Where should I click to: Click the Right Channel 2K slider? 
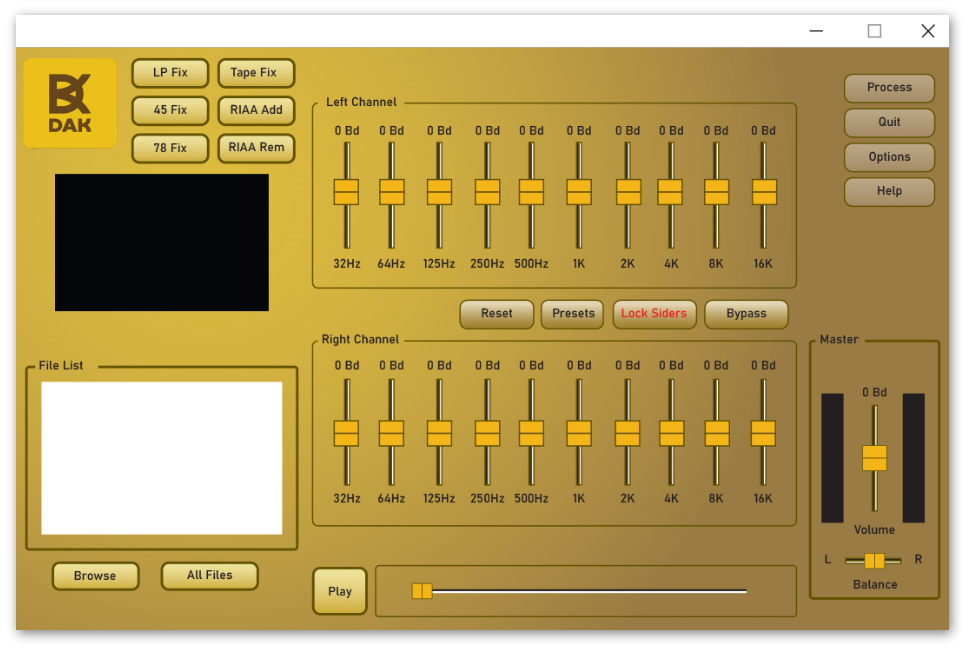point(627,433)
